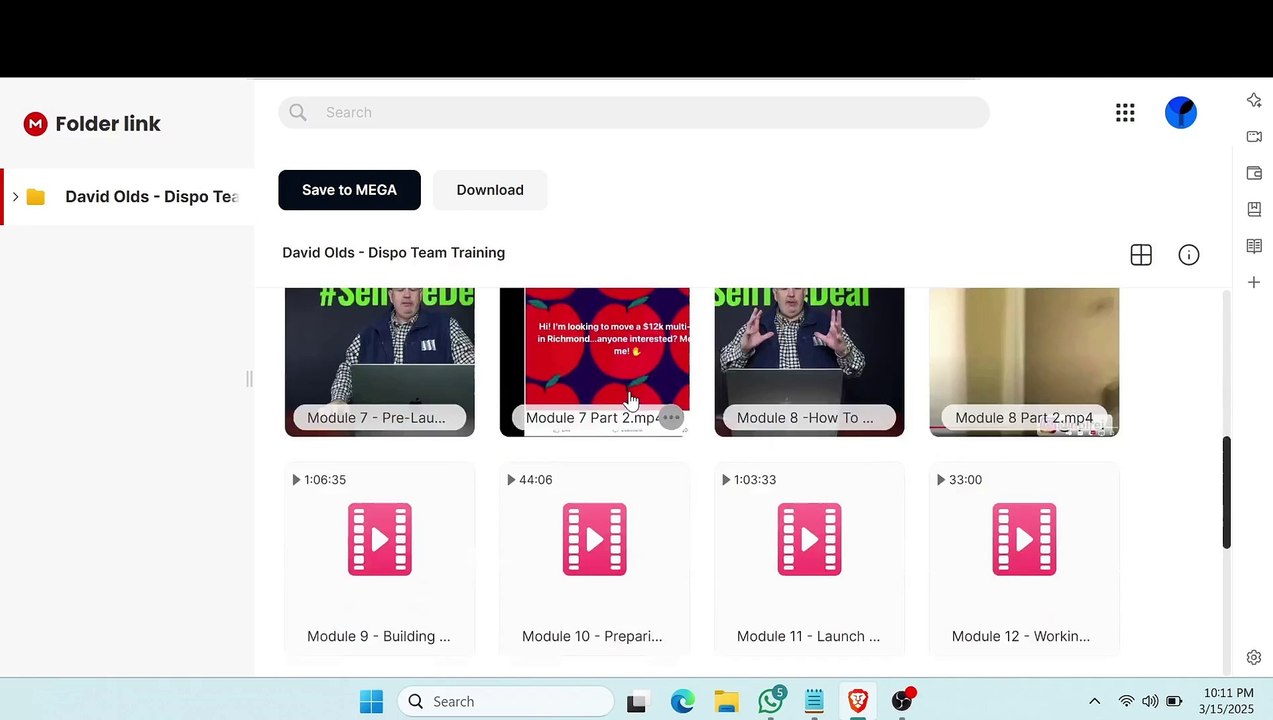Click the yellow folder icon in tree

[x=36, y=197]
